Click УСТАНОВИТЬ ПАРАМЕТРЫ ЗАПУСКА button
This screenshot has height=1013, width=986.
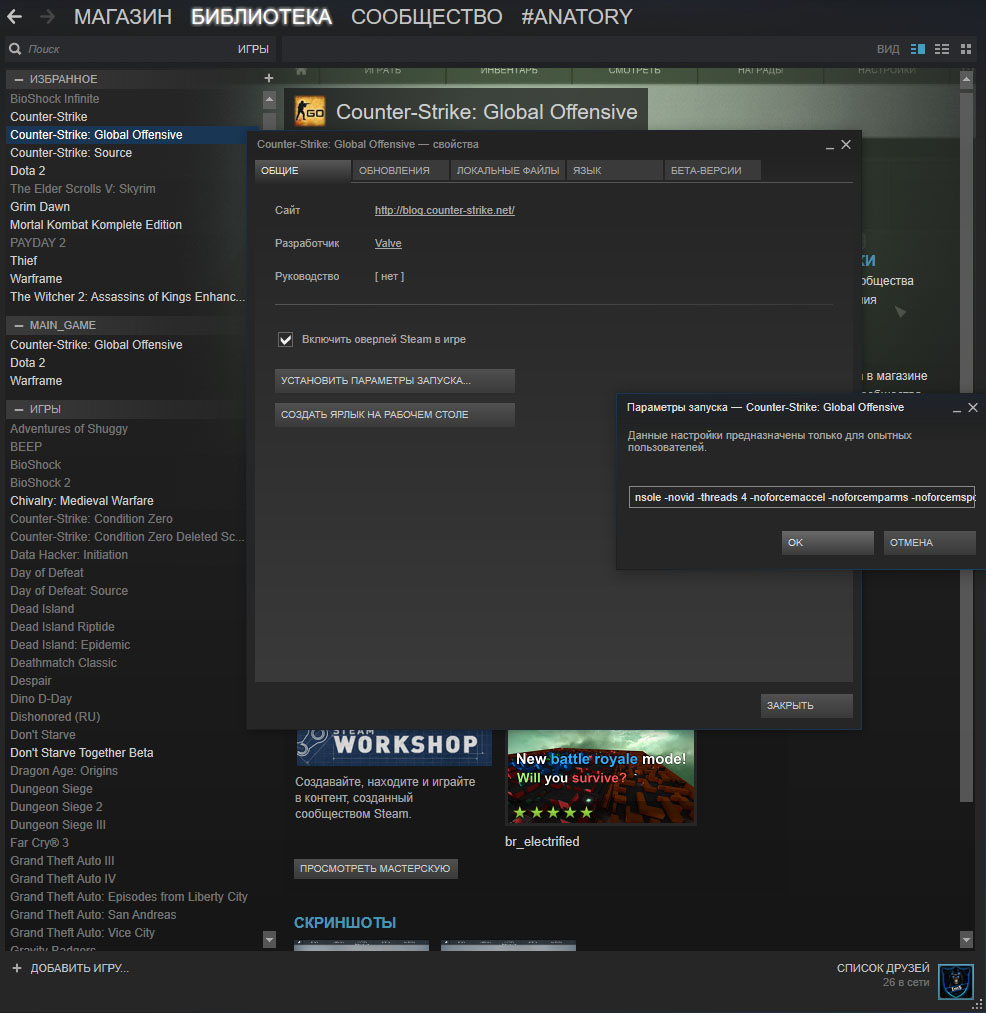(395, 381)
